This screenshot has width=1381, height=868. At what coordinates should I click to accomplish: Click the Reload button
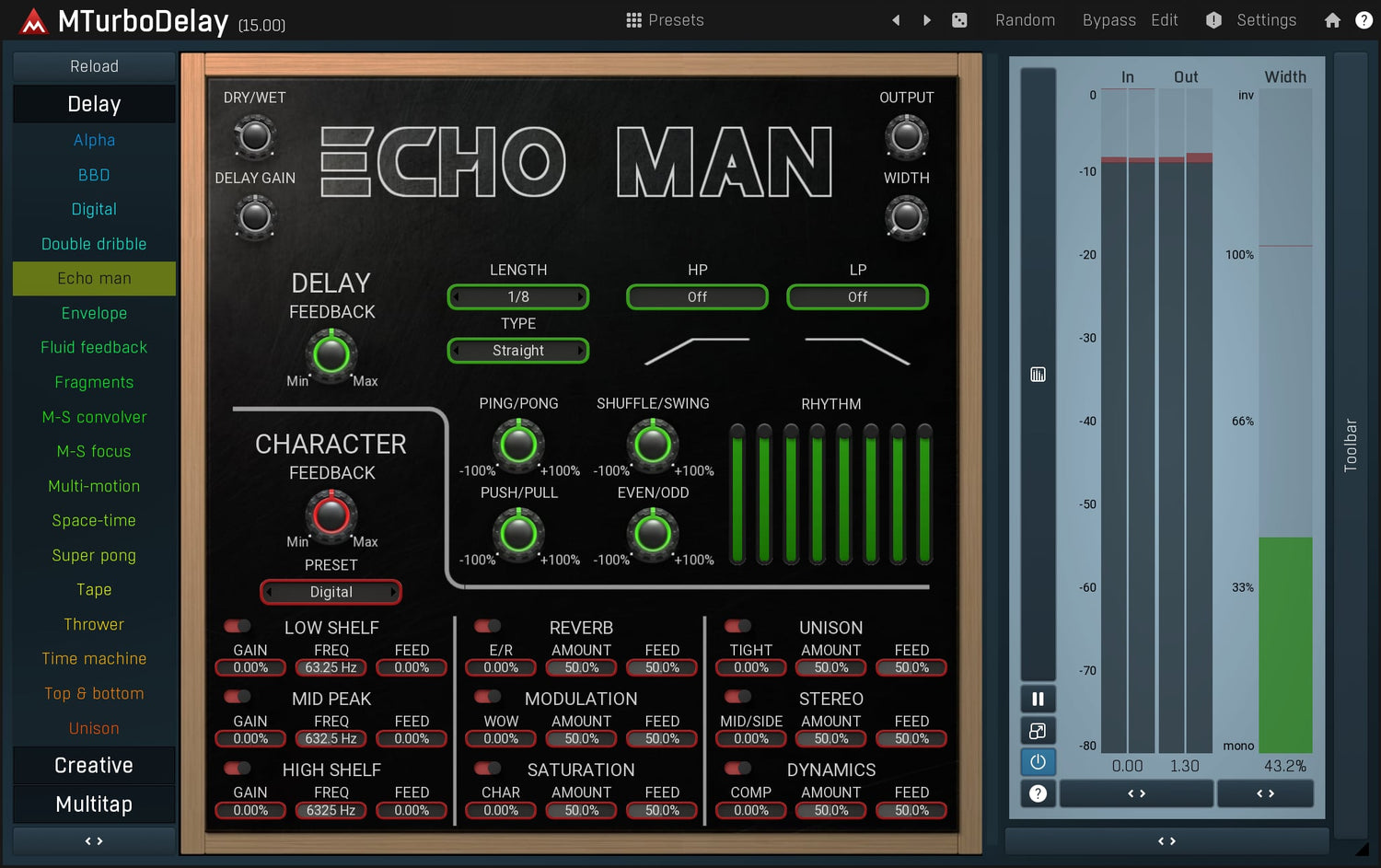point(94,66)
